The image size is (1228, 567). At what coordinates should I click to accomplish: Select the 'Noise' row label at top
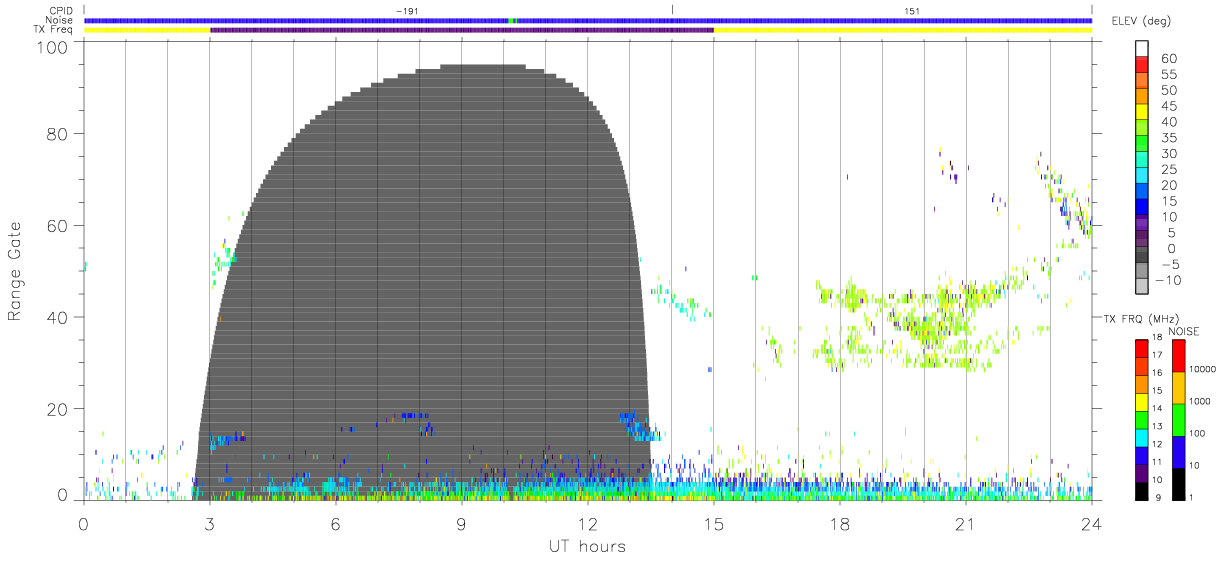pyautogui.click(x=60, y=20)
